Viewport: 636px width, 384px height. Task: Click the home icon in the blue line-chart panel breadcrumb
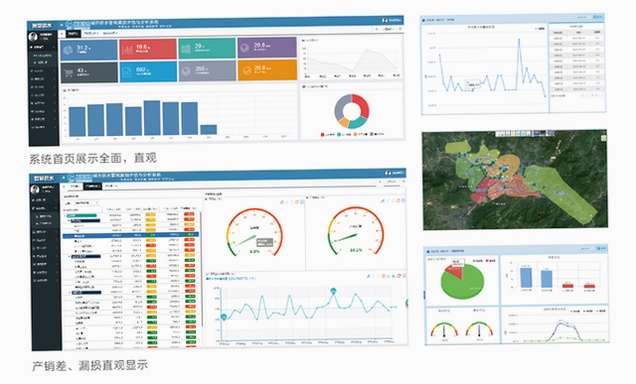[x=424, y=20]
